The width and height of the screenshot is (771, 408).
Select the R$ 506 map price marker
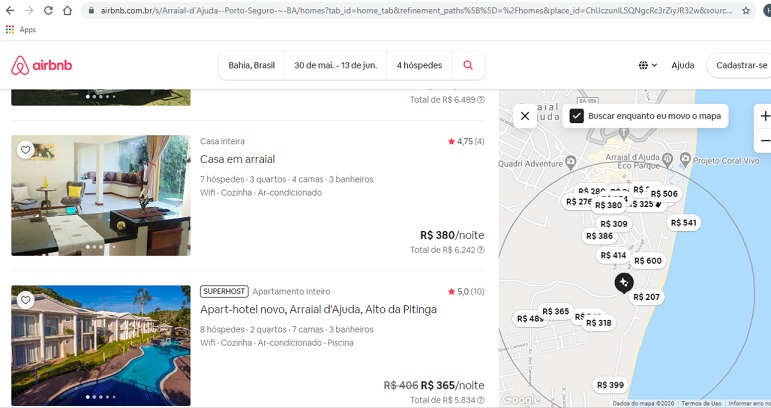click(664, 194)
